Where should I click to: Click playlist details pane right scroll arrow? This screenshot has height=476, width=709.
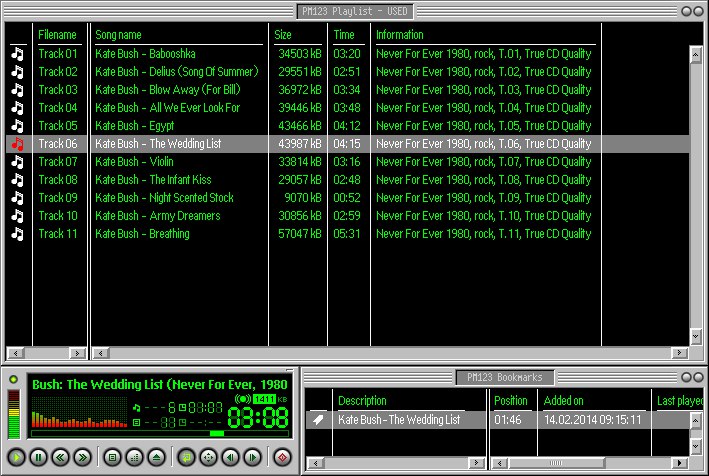(x=679, y=353)
